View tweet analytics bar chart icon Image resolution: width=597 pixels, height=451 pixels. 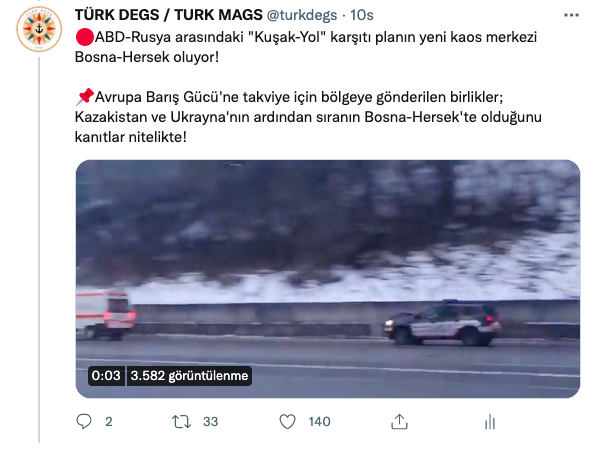pyautogui.click(x=490, y=422)
